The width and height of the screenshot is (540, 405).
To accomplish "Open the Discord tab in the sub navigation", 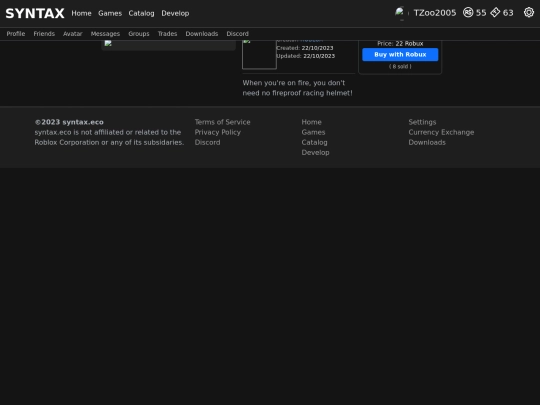I will point(237,34).
